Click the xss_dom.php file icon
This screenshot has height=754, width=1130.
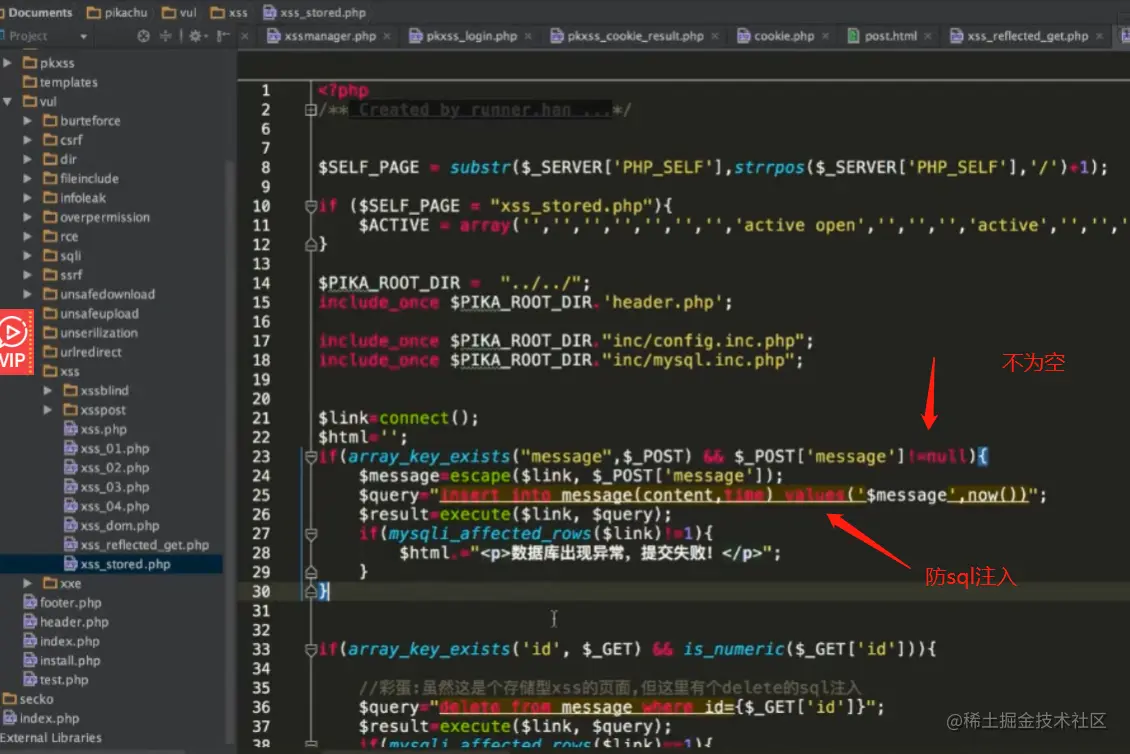click(71, 525)
